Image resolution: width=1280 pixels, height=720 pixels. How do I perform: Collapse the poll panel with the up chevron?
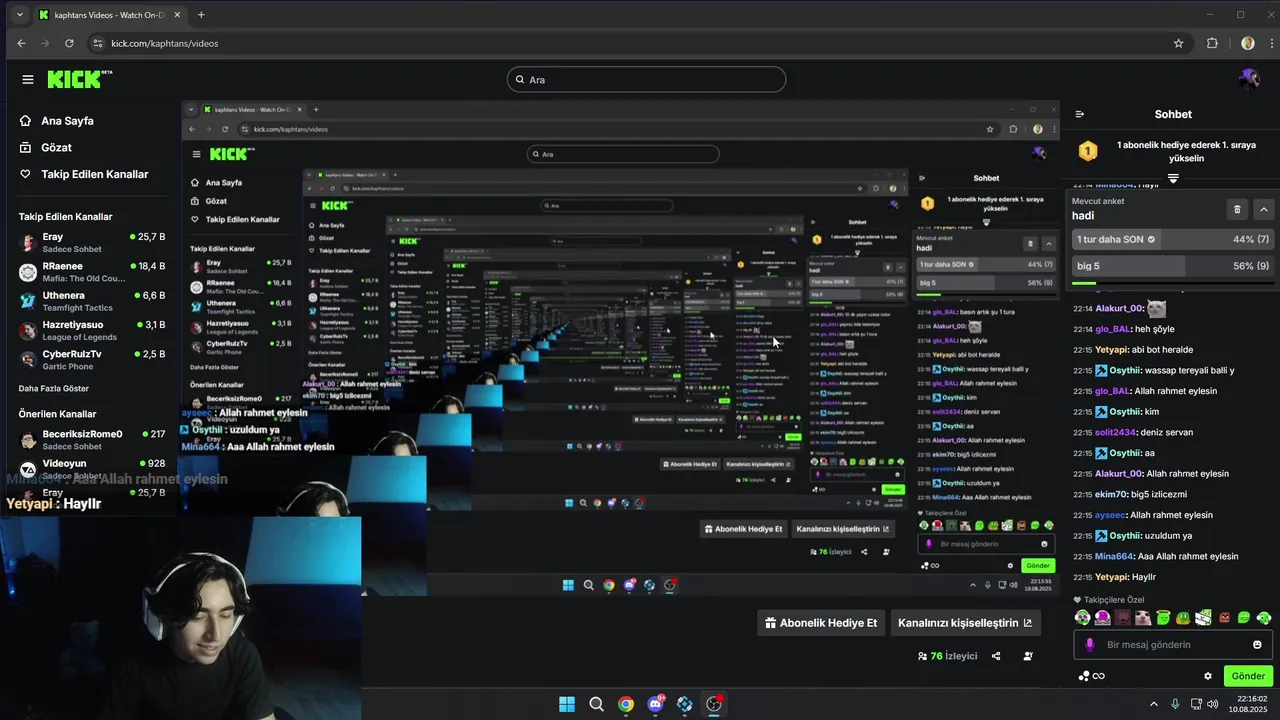(1264, 209)
